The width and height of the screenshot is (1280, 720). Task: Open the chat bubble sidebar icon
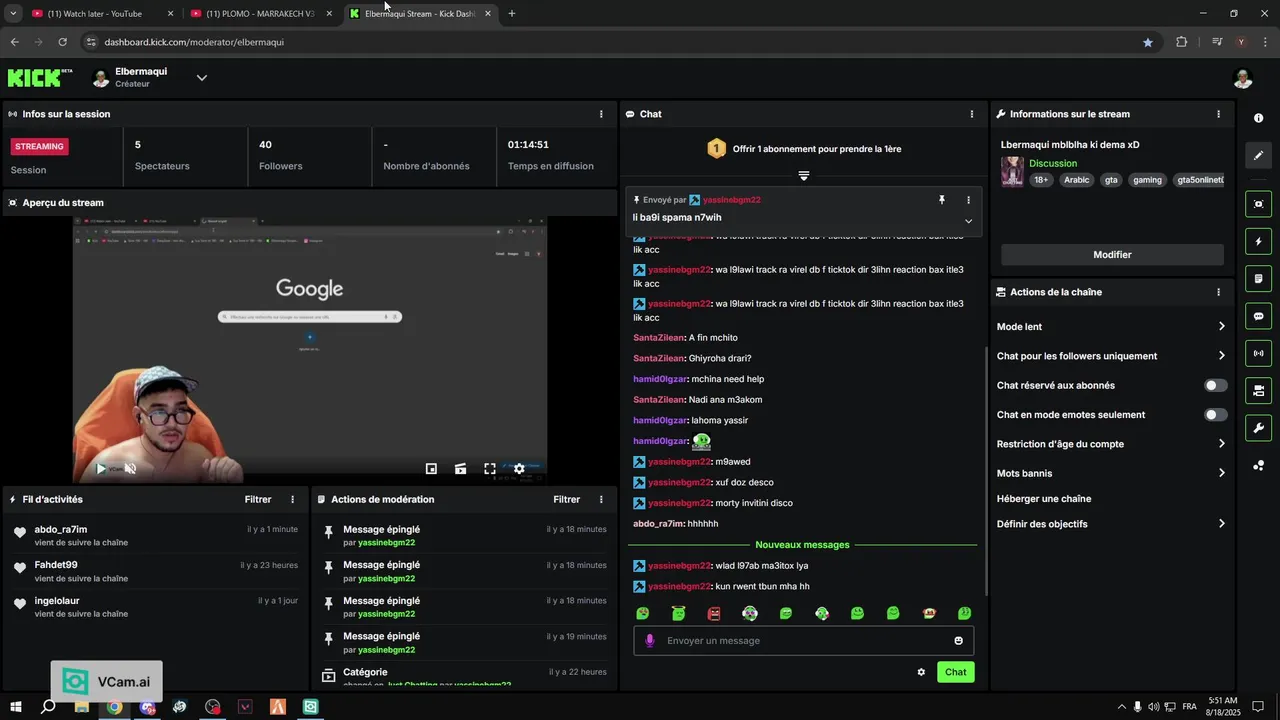(x=1258, y=316)
